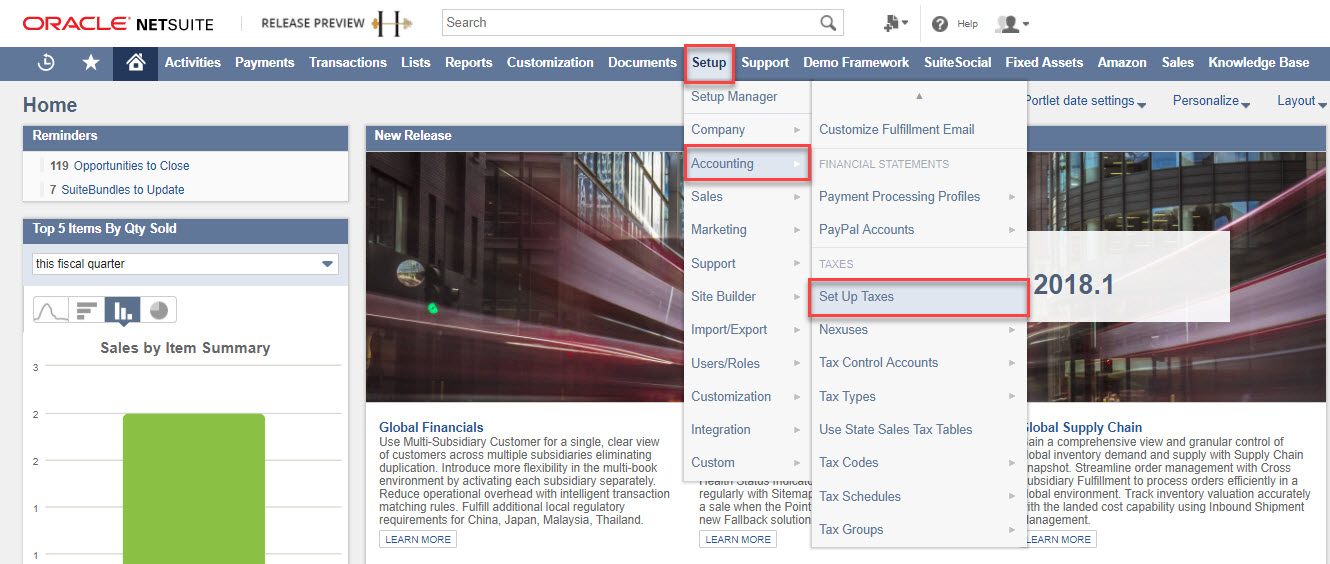The image size is (1330, 564).
Task: Open the user profile icon menu
Action: pyautogui.click(x=1011, y=23)
